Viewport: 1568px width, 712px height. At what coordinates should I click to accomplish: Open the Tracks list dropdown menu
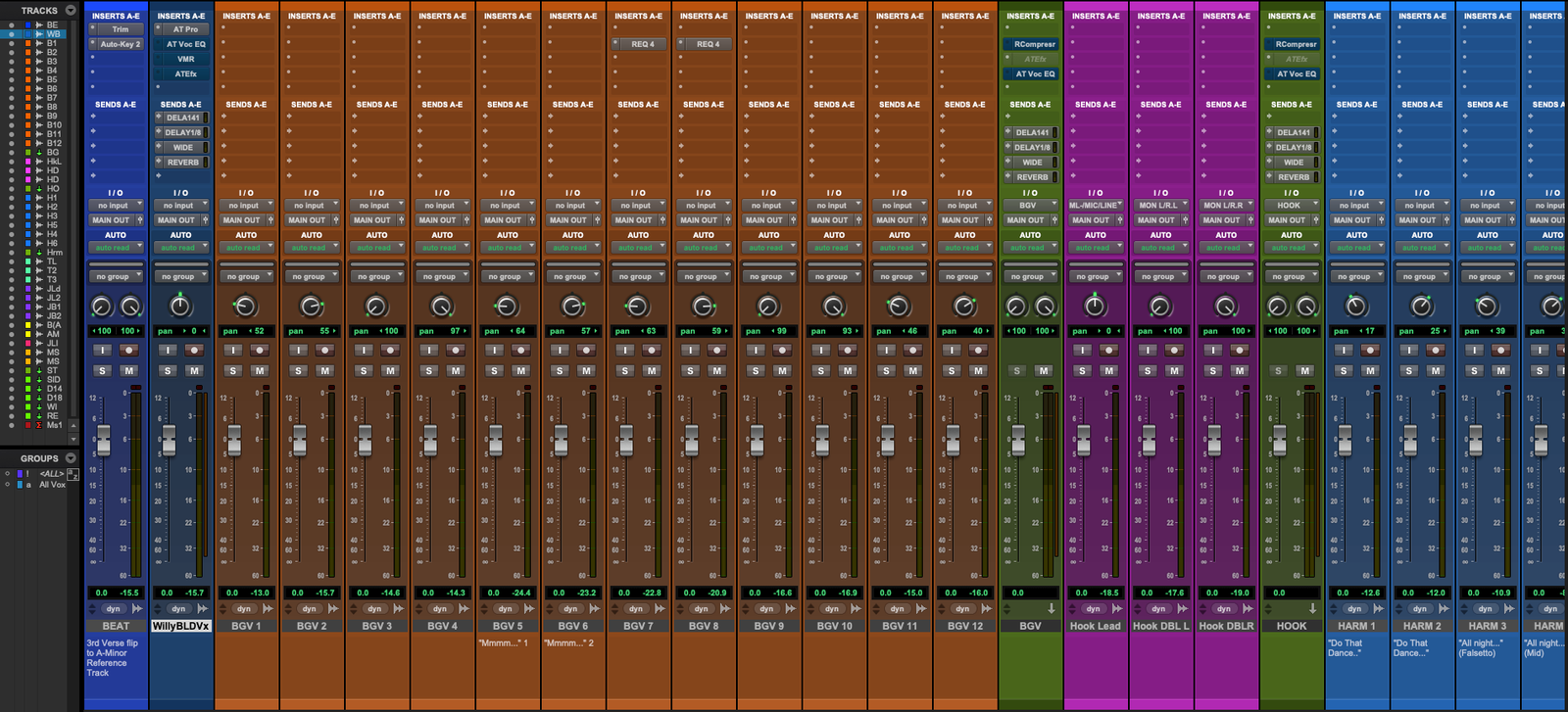tap(71, 11)
